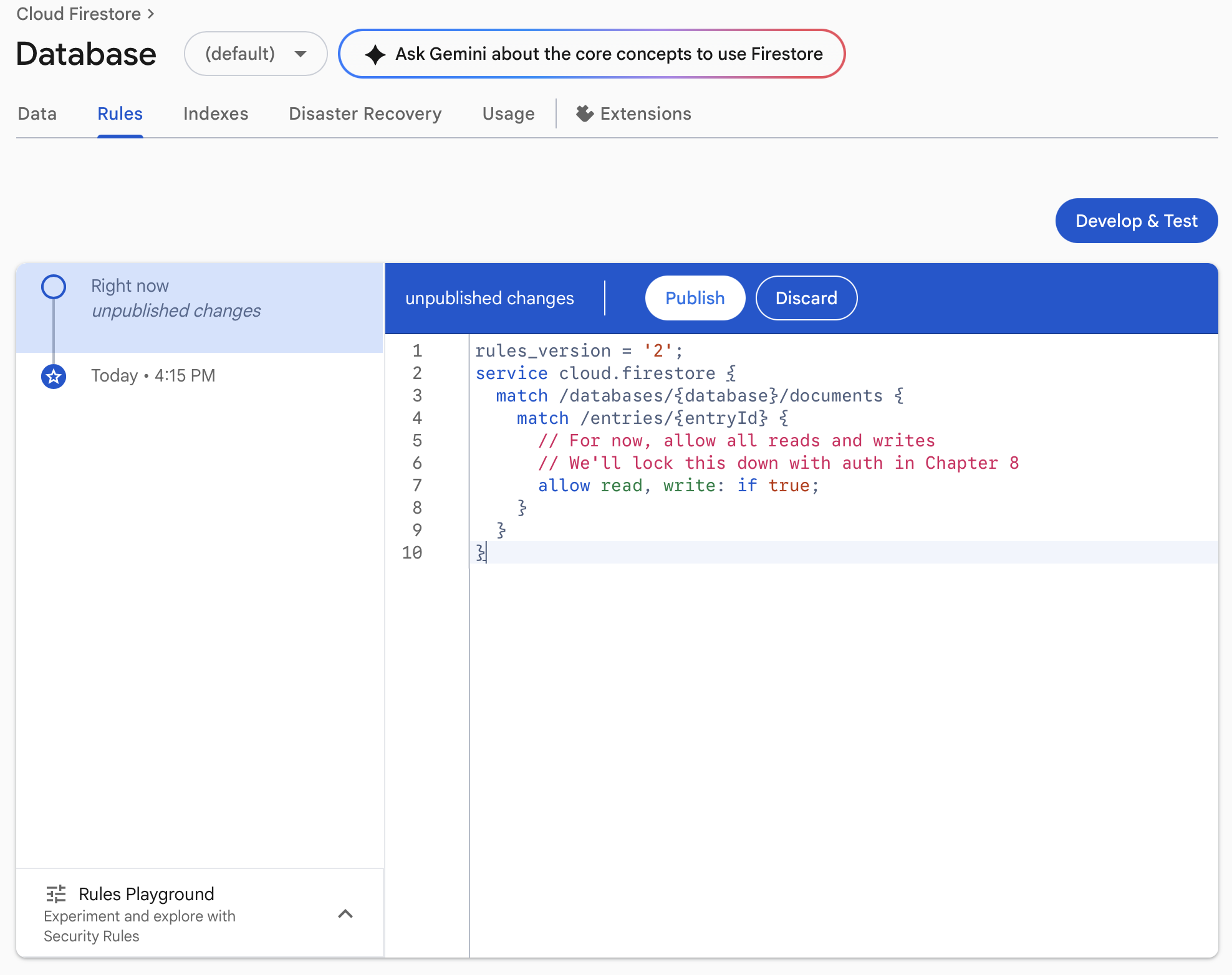This screenshot has height=975, width=1232.
Task: Click the Develop & Test button
Action: point(1136,220)
